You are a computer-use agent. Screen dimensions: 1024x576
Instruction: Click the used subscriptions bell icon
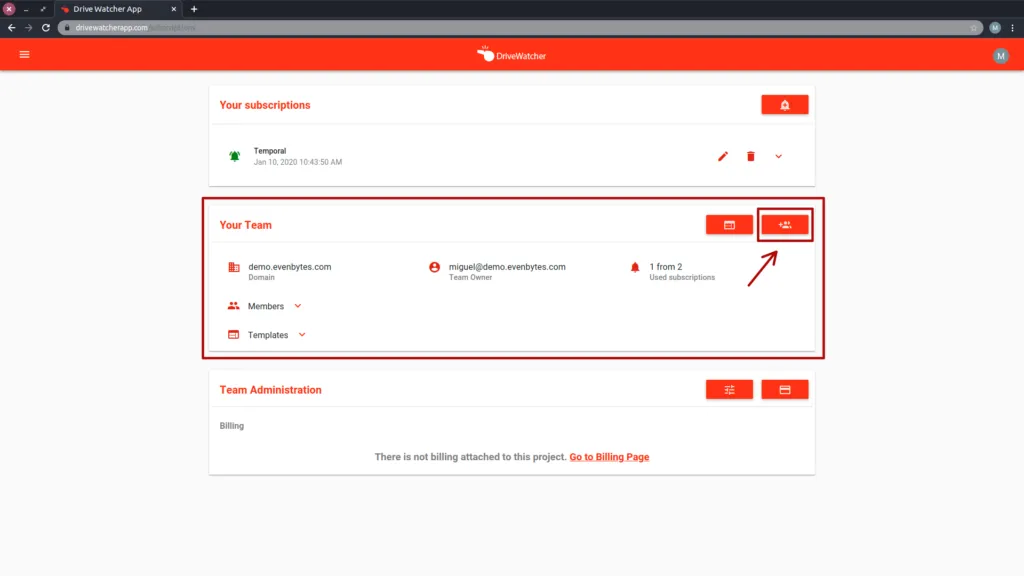(635, 267)
